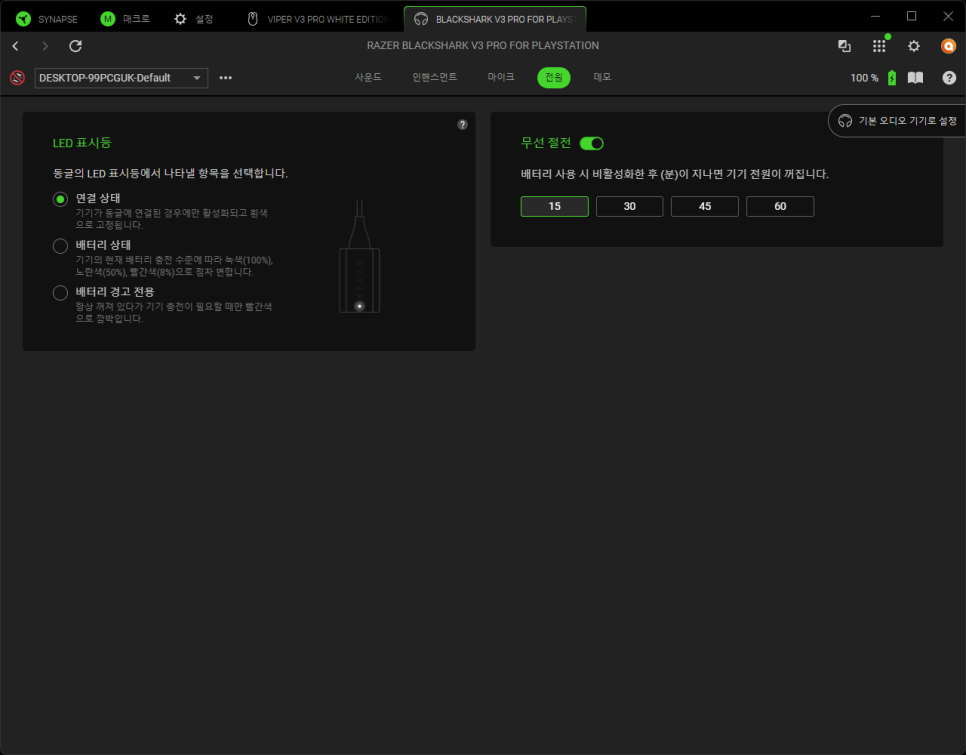The height and width of the screenshot is (755, 966).
Task: Select the 연결 상태 radio option
Action: point(60,199)
